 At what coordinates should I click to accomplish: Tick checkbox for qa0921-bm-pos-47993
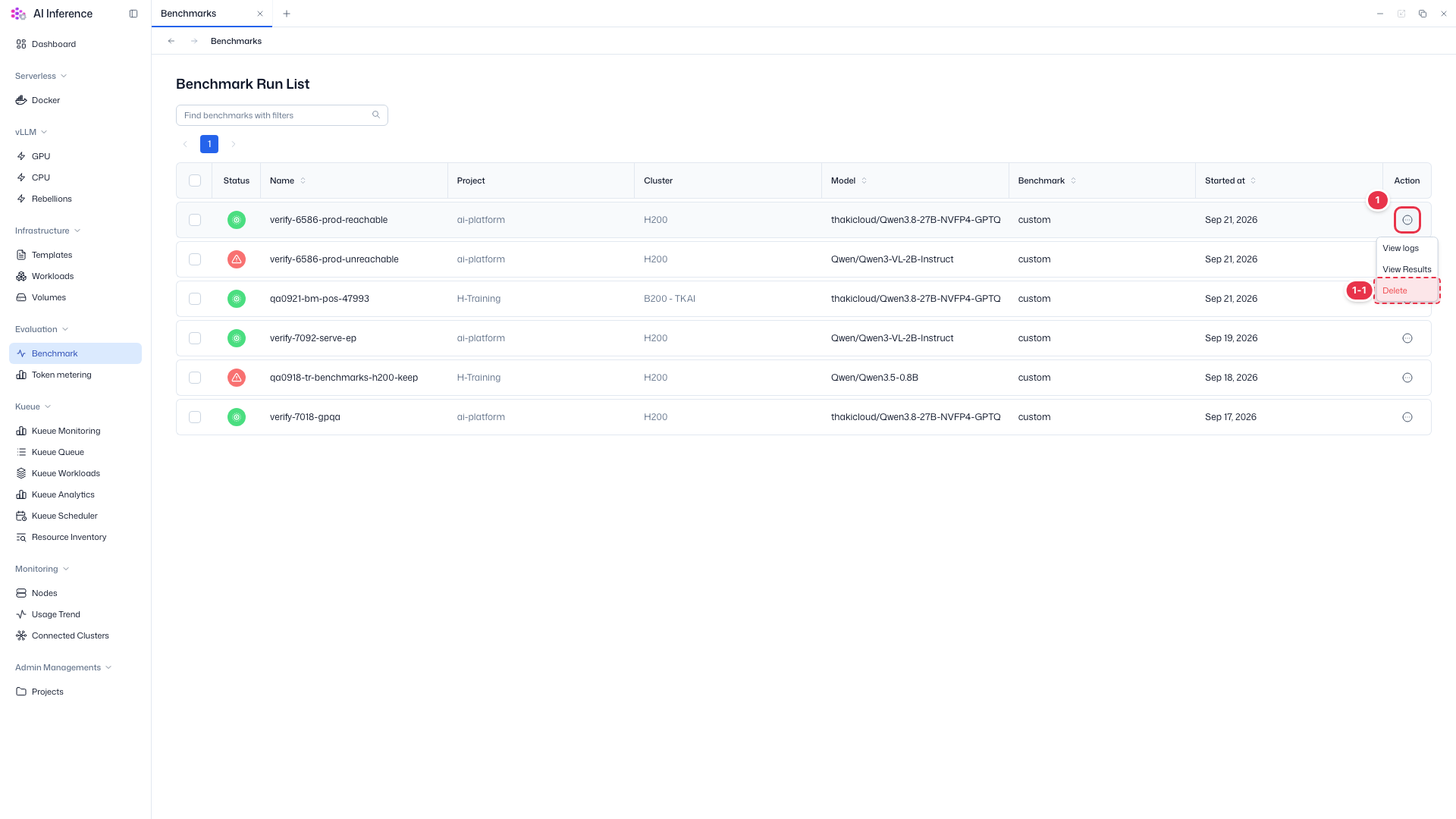point(195,299)
